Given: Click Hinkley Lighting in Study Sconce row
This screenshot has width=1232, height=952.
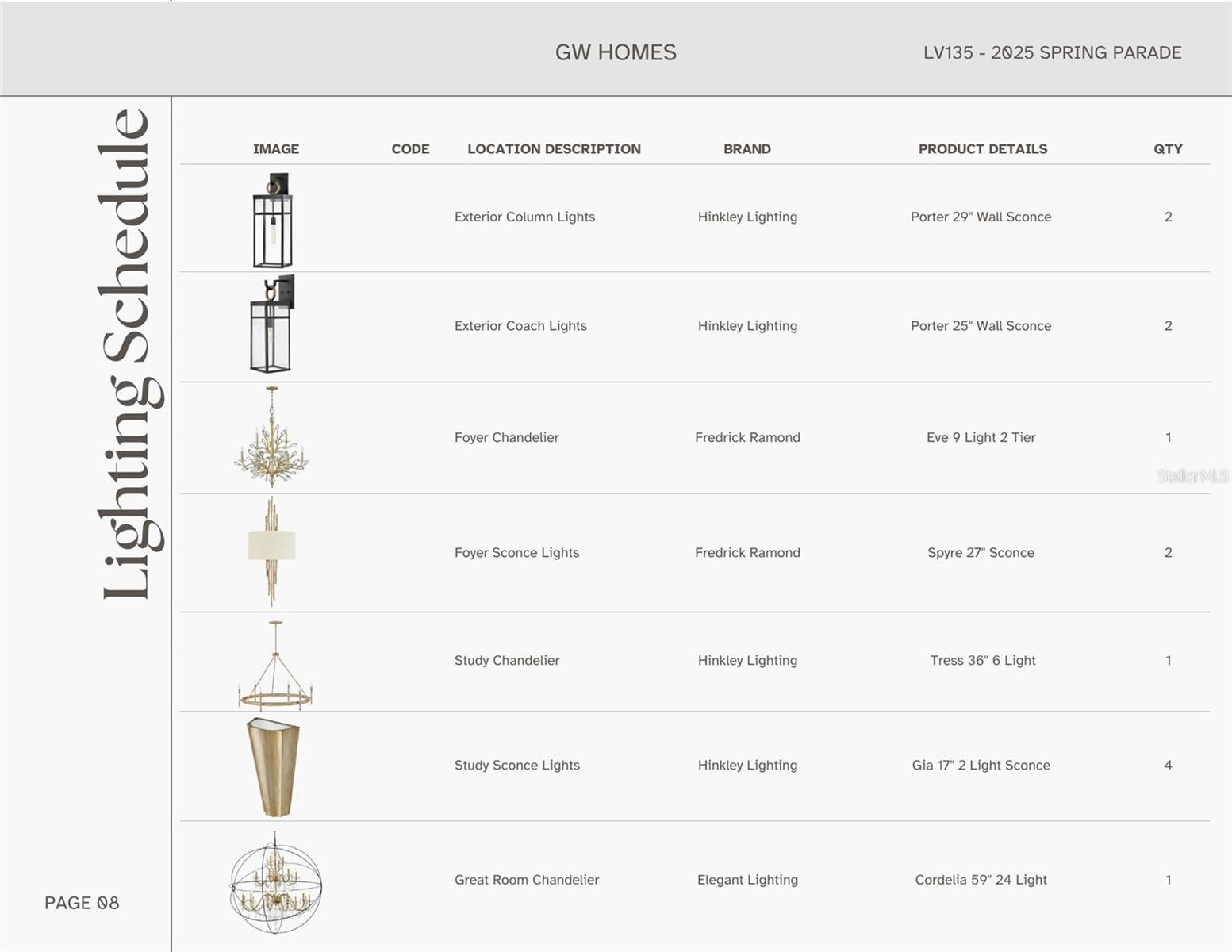Looking at the screenshot, I should pos(747,765).
